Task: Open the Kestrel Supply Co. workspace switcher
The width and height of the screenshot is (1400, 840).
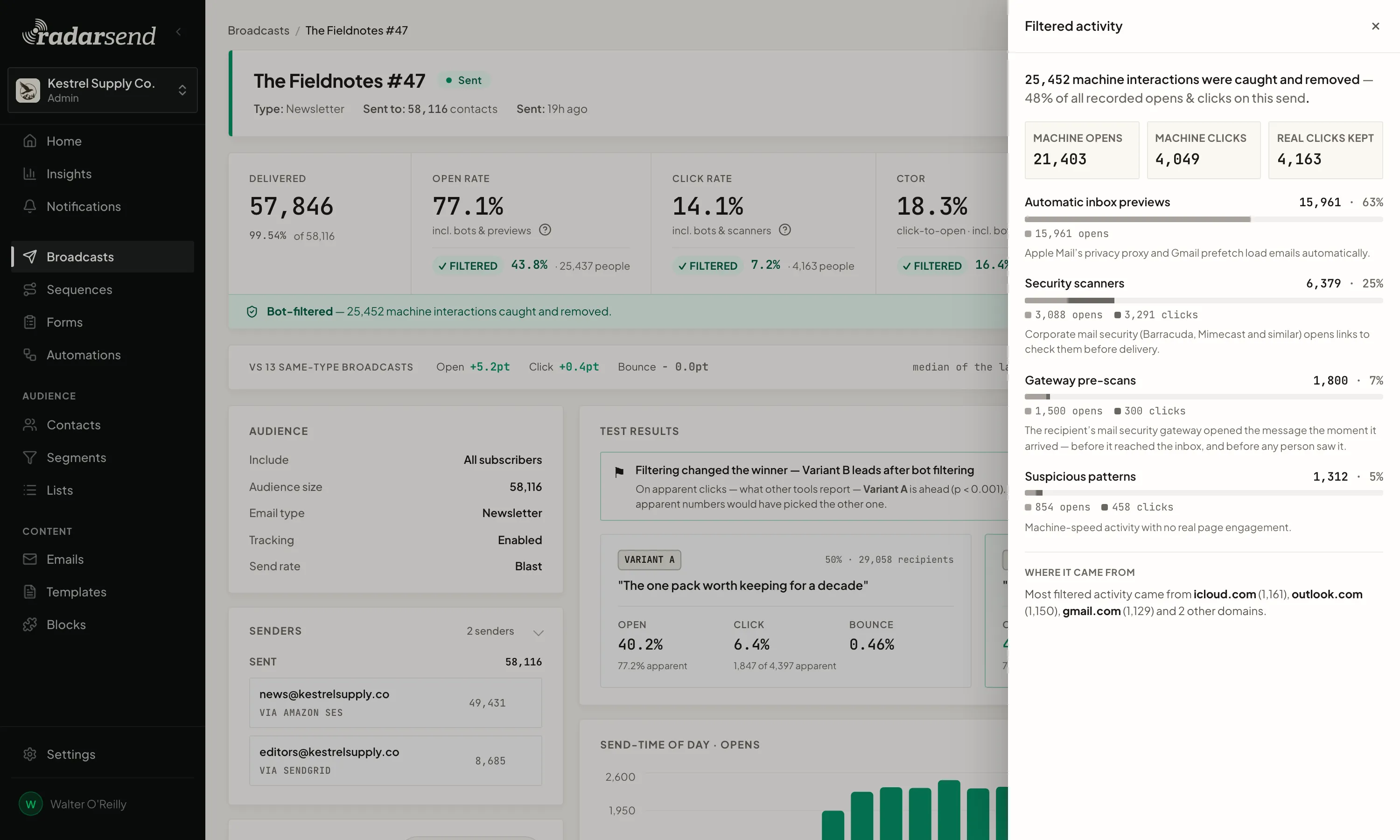Action: point(102,90)
